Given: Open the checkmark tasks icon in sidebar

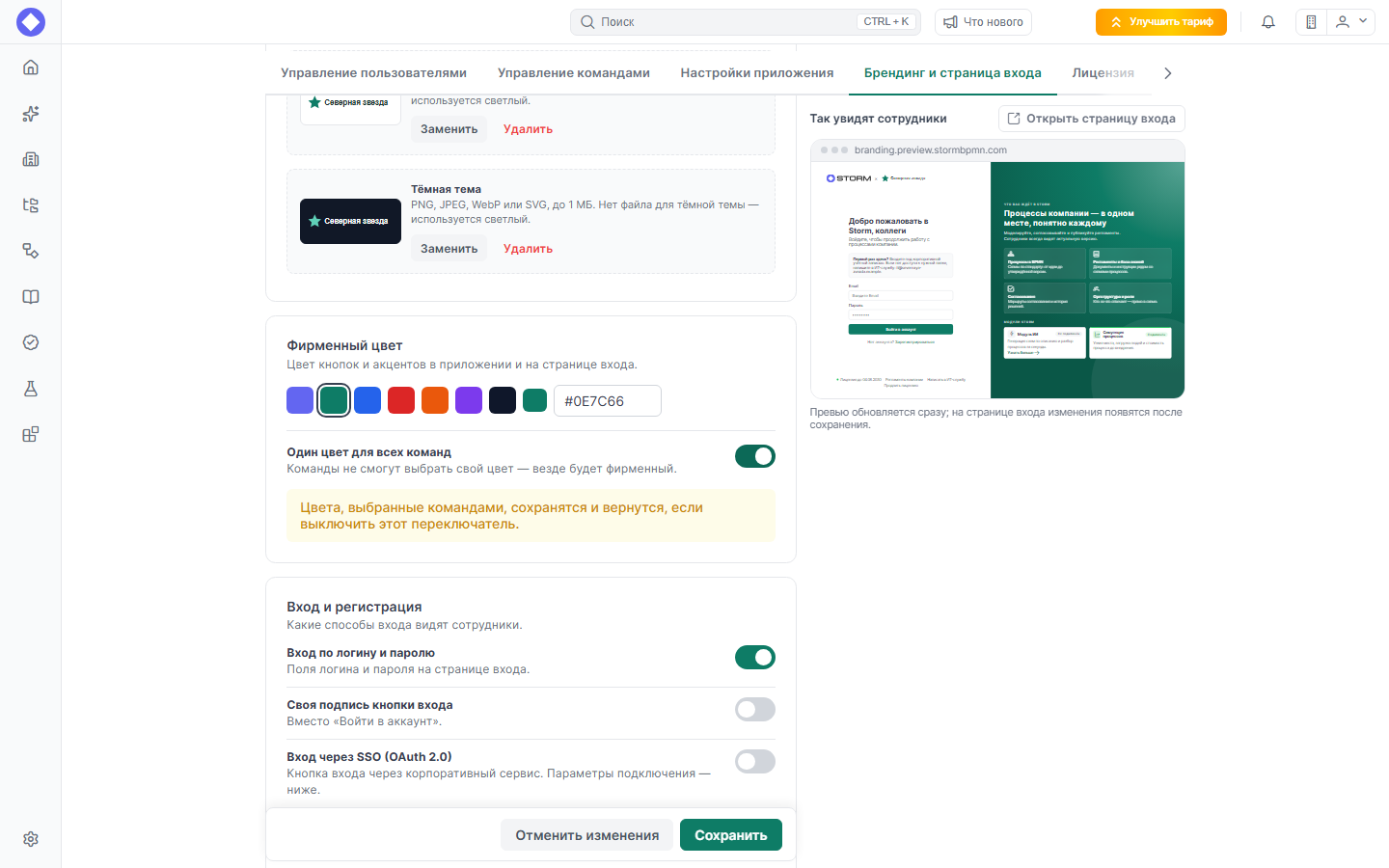Looking at the screenshot, I should coord(31,342).
